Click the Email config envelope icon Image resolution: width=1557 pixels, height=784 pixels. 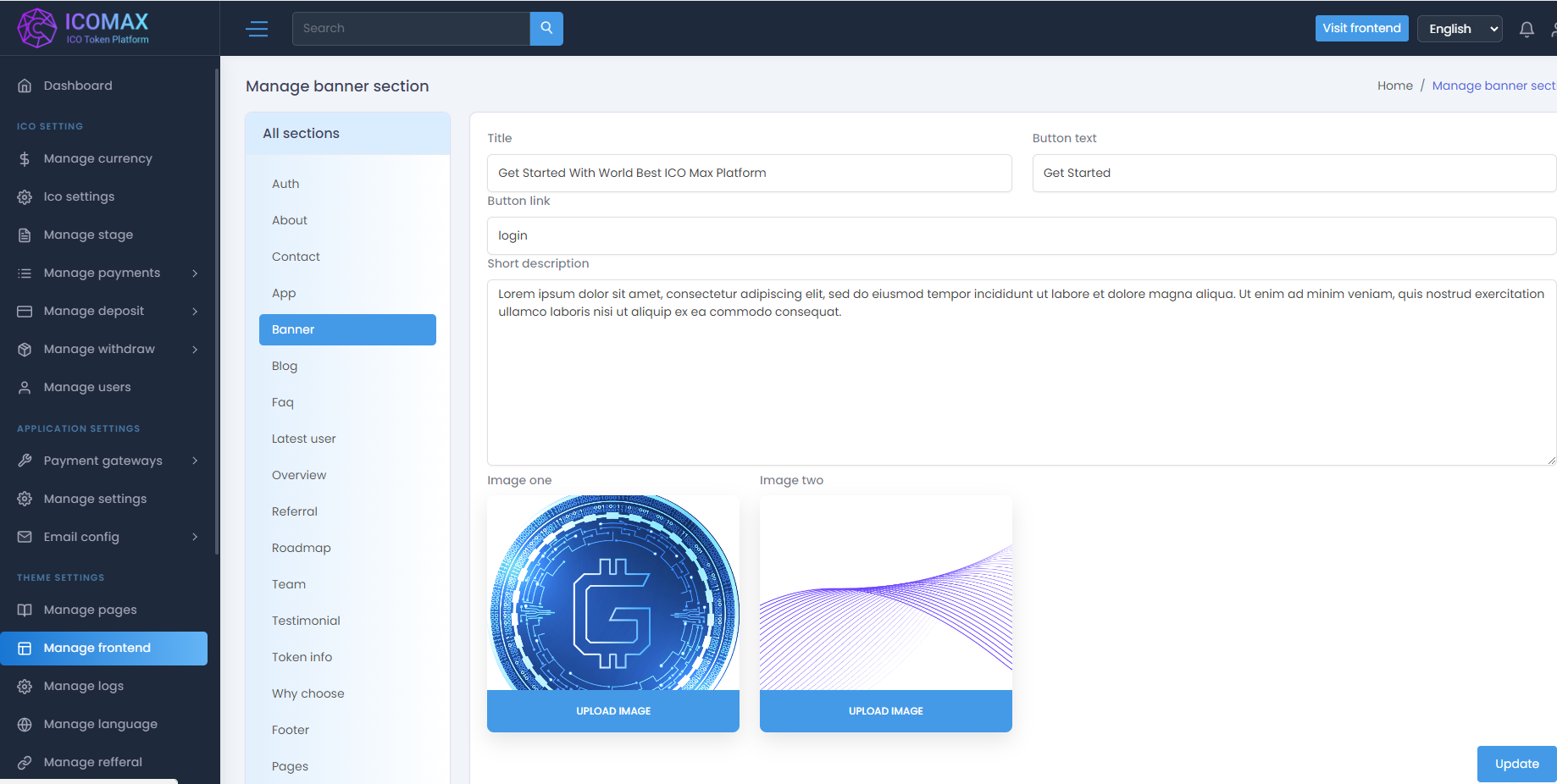25,537
